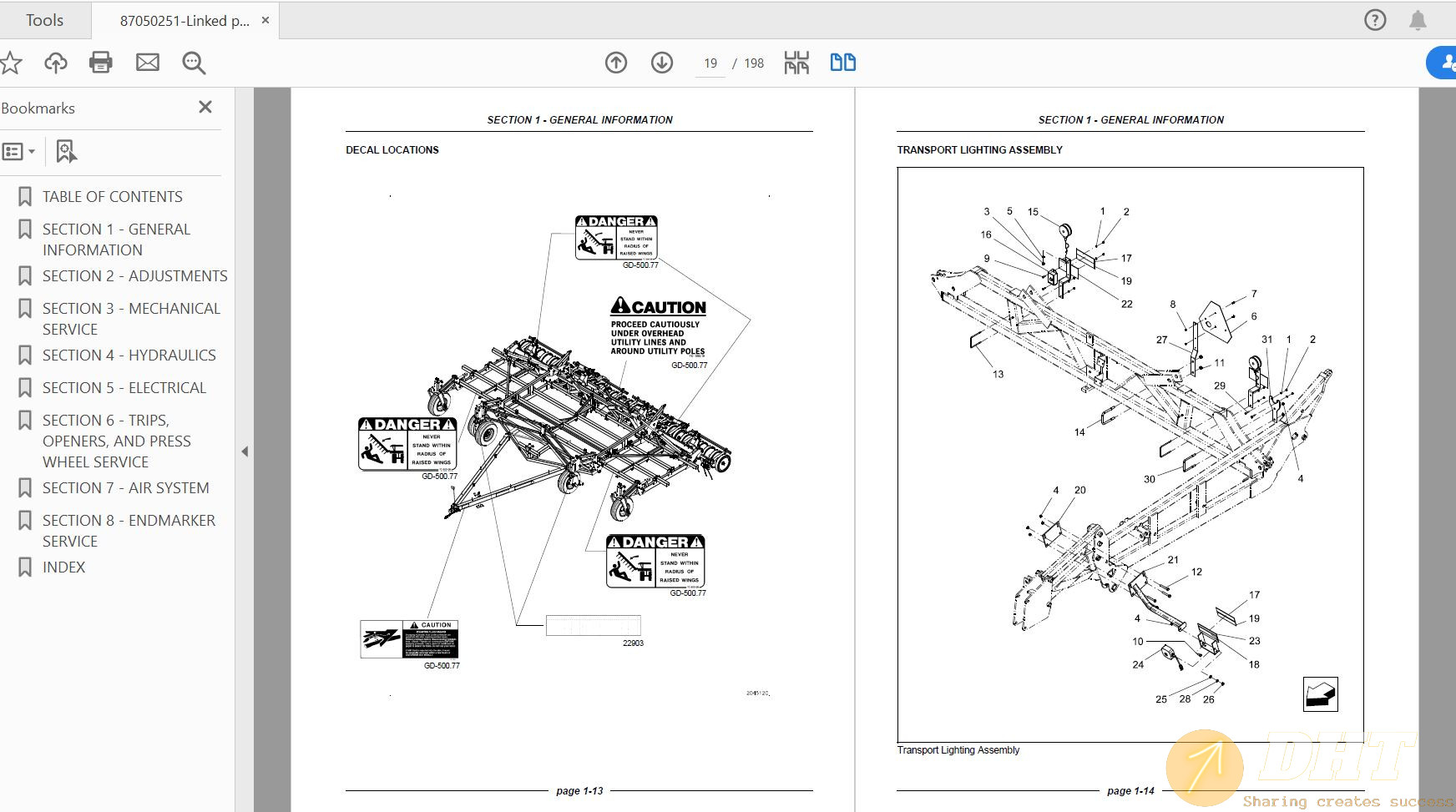The height and width of the screenshot is (812, 1456).
Task: Close the Bookmarks panel with the X
Action: [205, 107]
